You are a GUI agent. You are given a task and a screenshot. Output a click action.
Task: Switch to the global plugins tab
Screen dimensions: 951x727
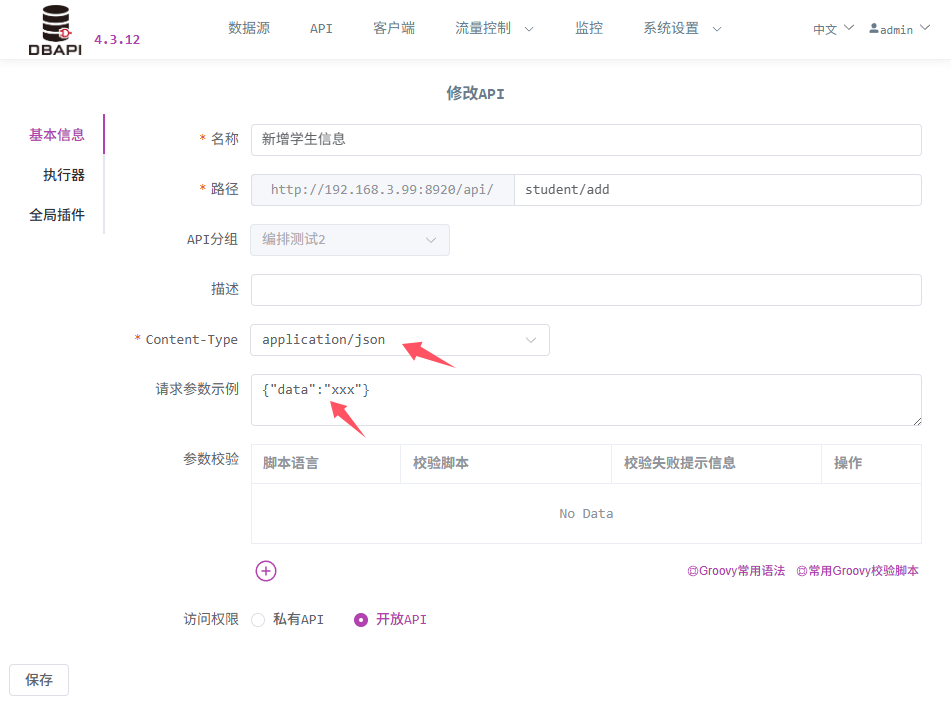(x=57, y=215)
